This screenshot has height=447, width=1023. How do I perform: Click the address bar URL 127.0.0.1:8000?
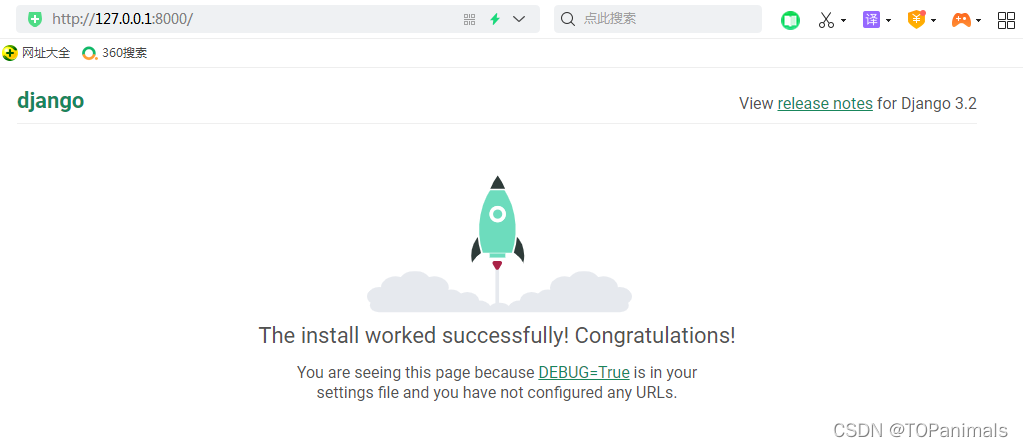coord(123,19)
